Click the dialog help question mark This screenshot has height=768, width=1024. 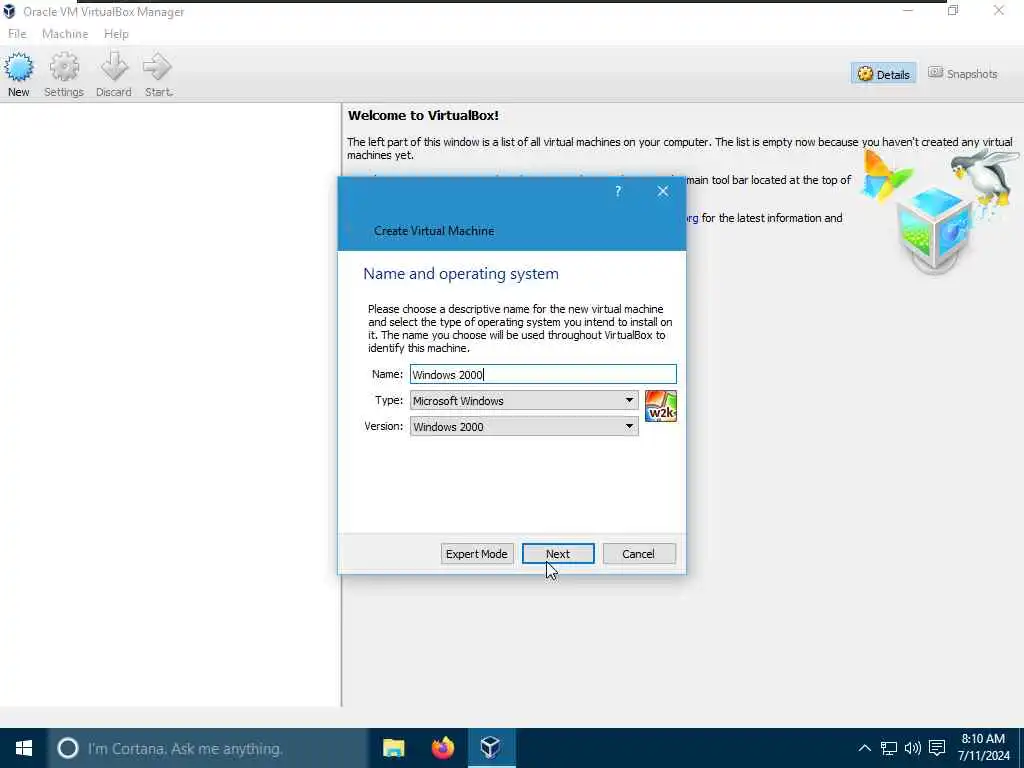[x=618, y=191]
